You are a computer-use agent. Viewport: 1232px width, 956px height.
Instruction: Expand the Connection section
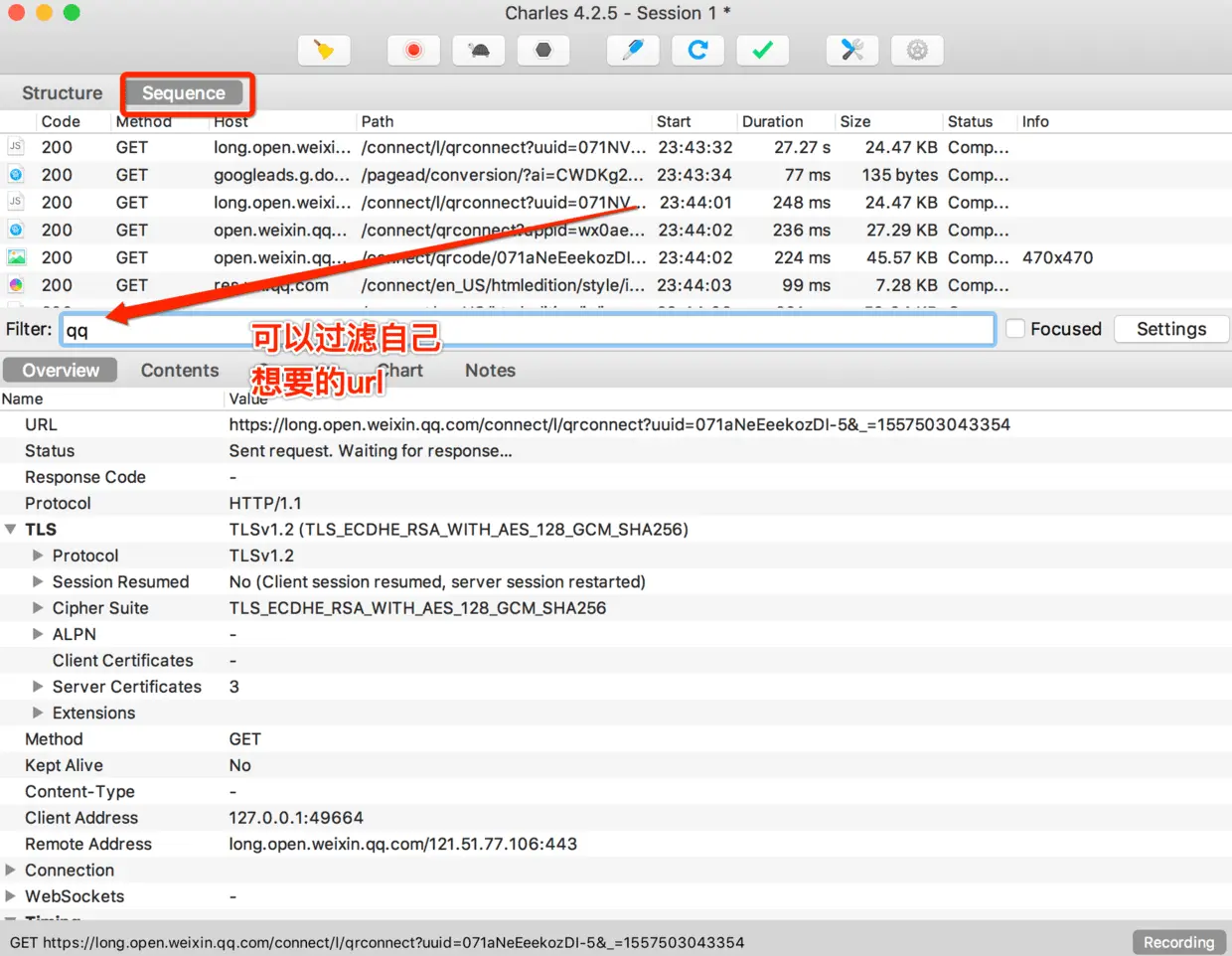[x=11, y=870]
